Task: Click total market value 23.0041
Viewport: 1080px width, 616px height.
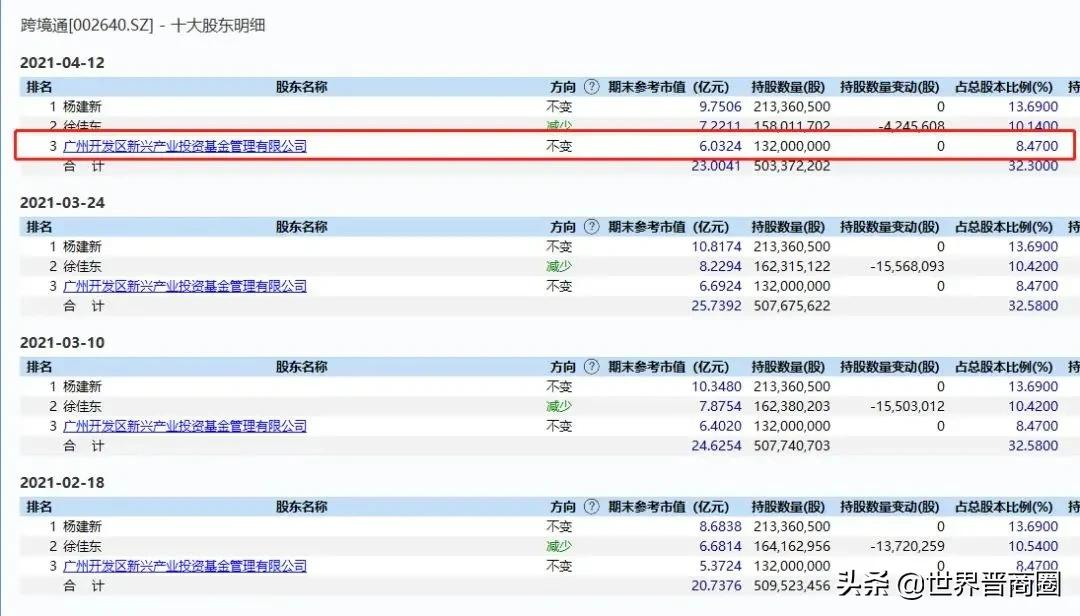Action: point(716,166)
